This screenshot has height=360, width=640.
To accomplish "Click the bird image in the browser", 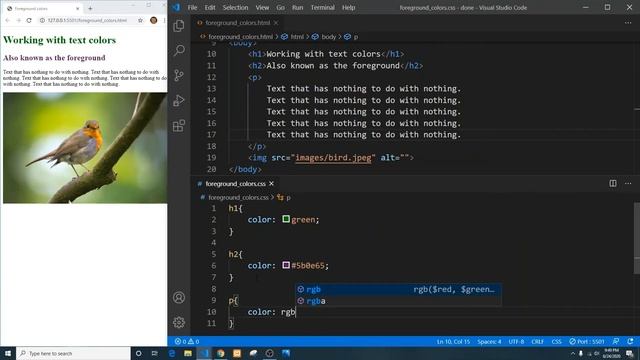I will click(x=85, y=148).
